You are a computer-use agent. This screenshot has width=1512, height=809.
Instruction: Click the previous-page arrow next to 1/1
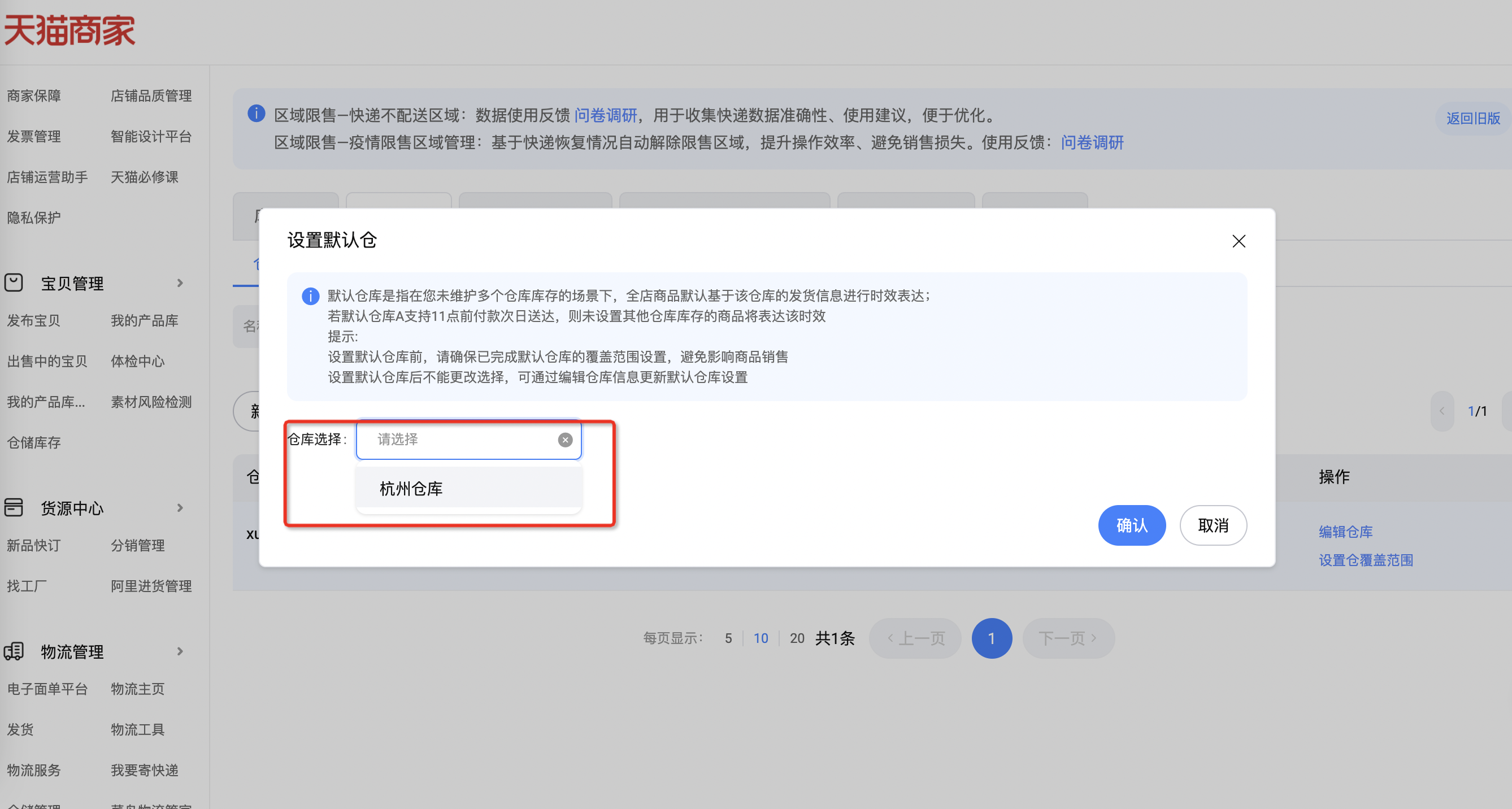1441,411
